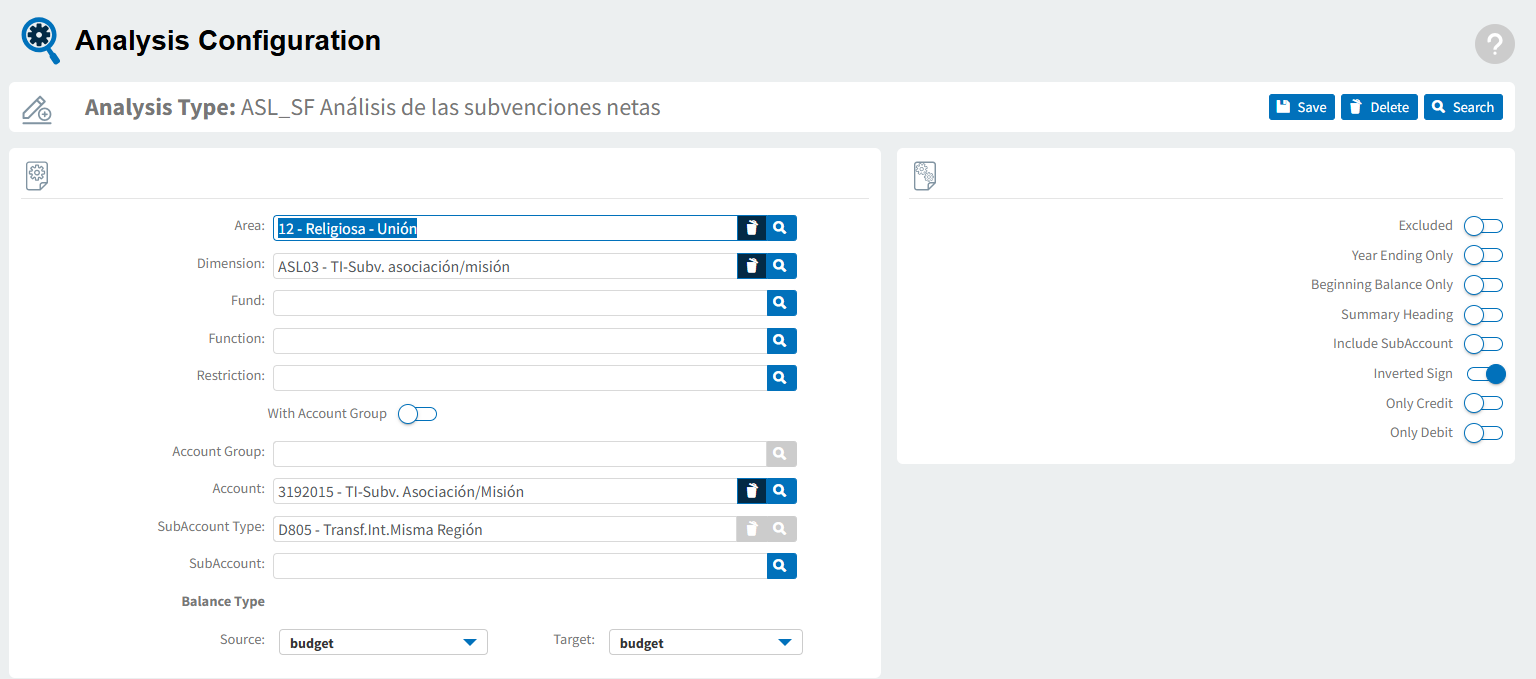Click the SubAccount Type field showing D805
Image resolution: width=1536 pixels, height=679 pixels.
tap(505, 529)
